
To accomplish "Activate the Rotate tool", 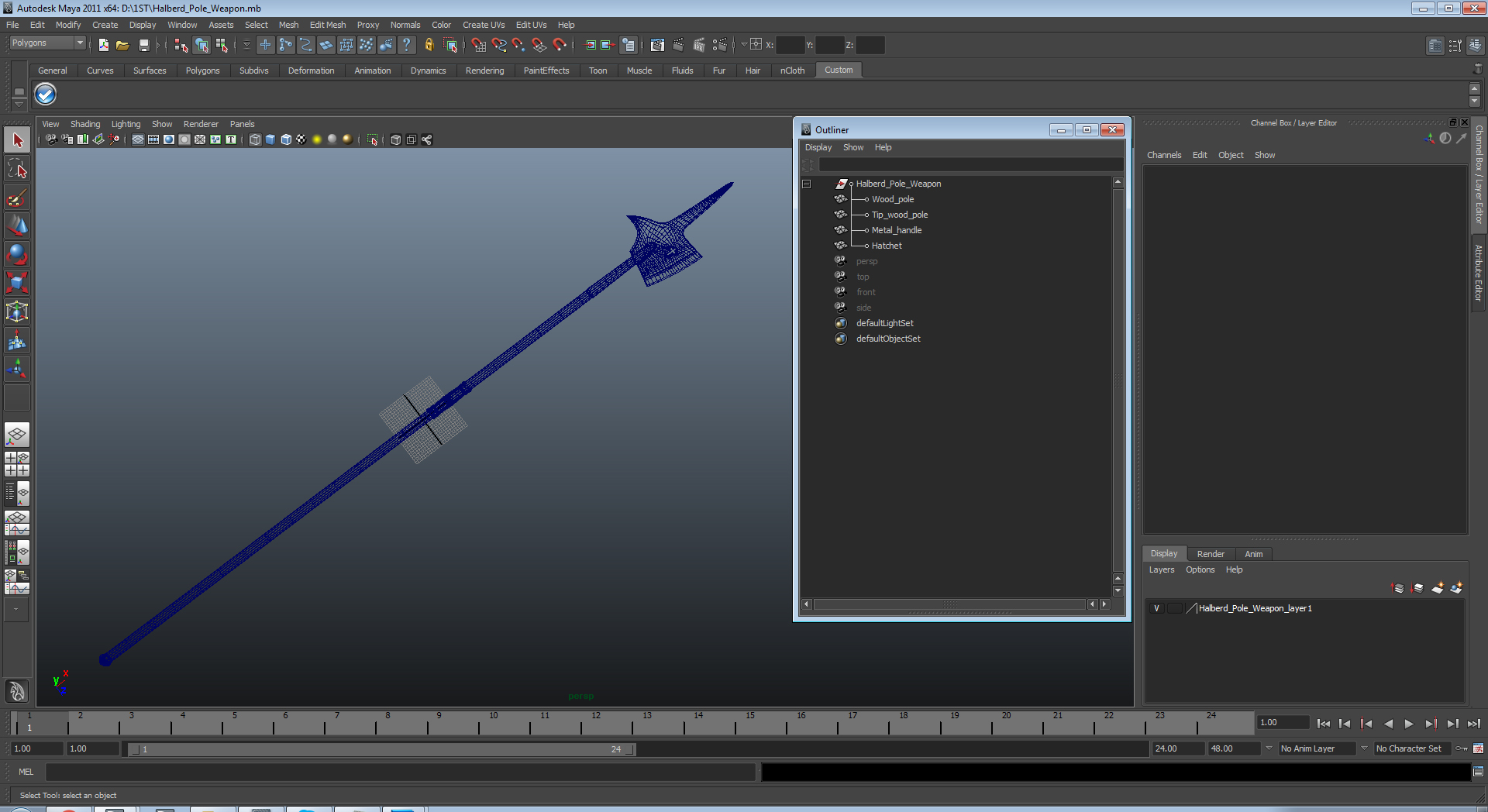I will point(17,255).
